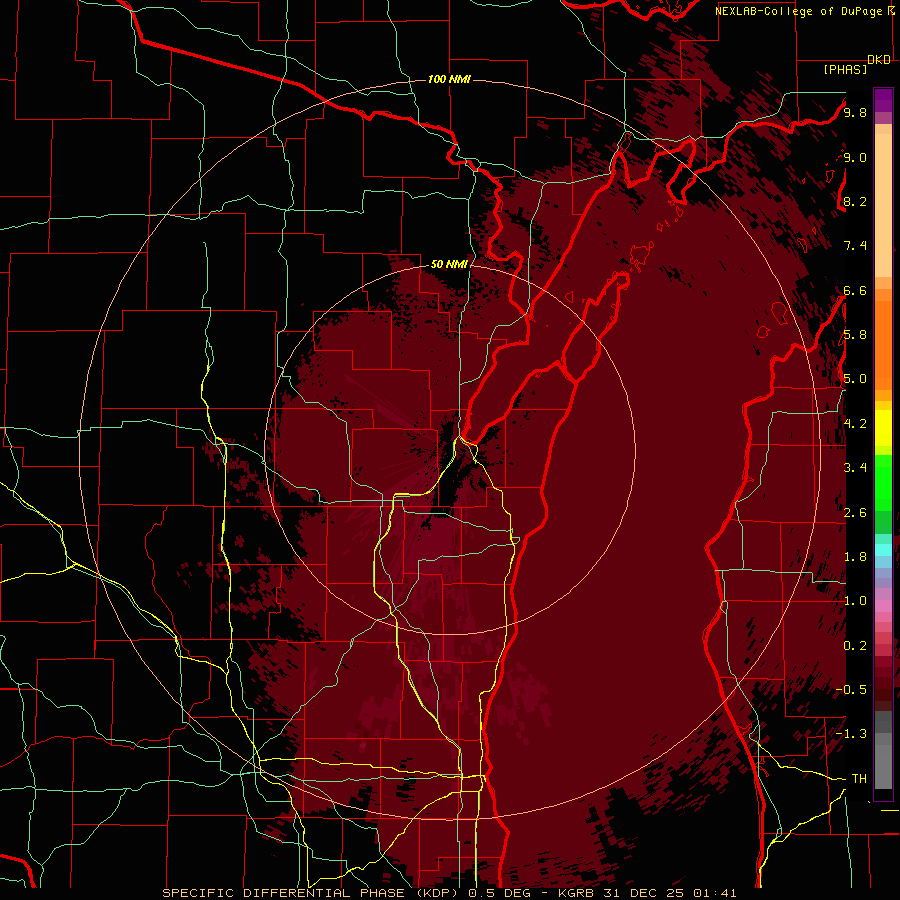Image resolution: width=900 pixels, height=900 pixels.
Task: Select the 8.2 value on the color scale
Action: (855, 201)
